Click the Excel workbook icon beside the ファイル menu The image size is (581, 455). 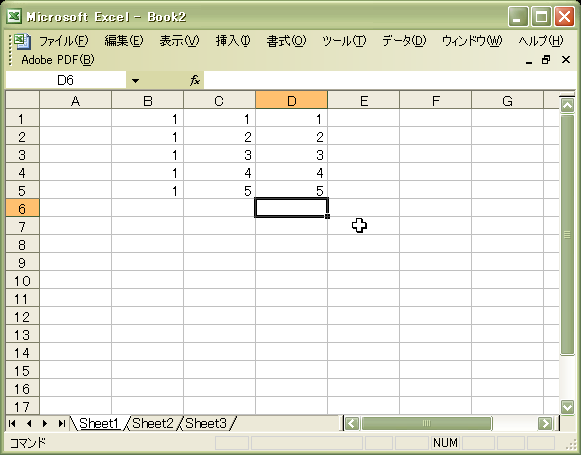click(22, 41)
